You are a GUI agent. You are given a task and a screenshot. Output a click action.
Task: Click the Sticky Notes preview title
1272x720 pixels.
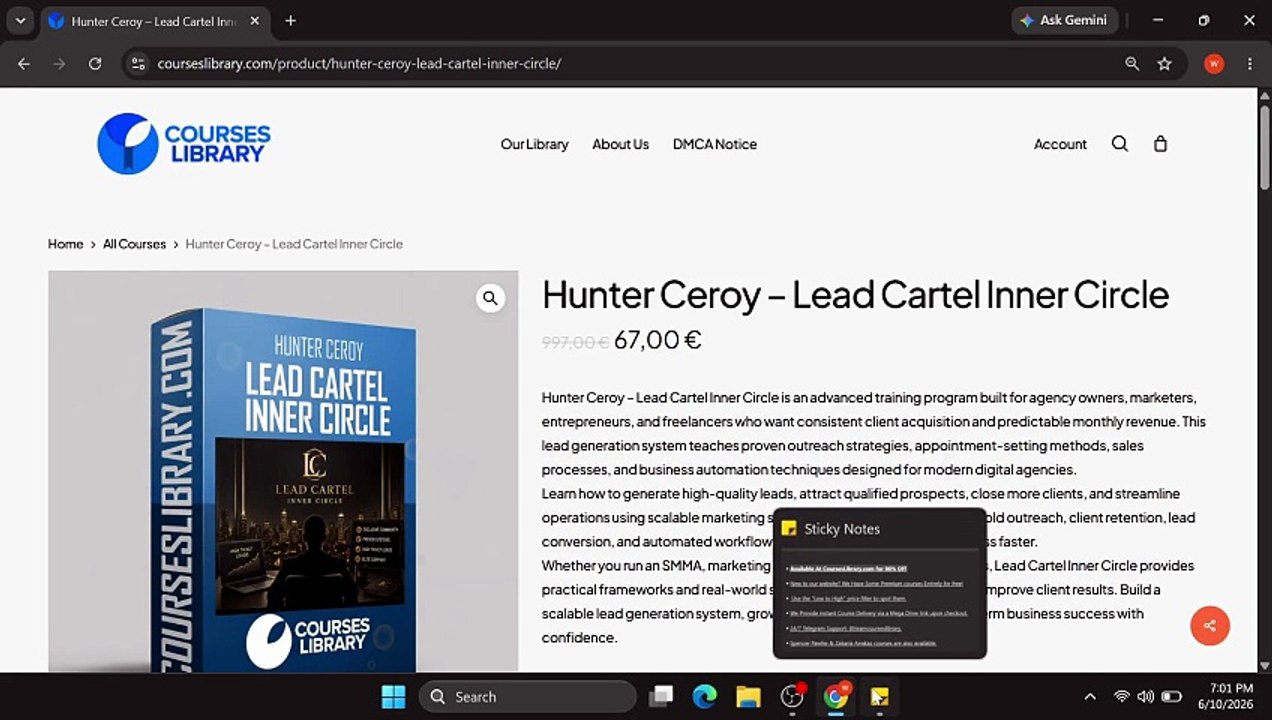pyautogui.click(x=842, y=529)
